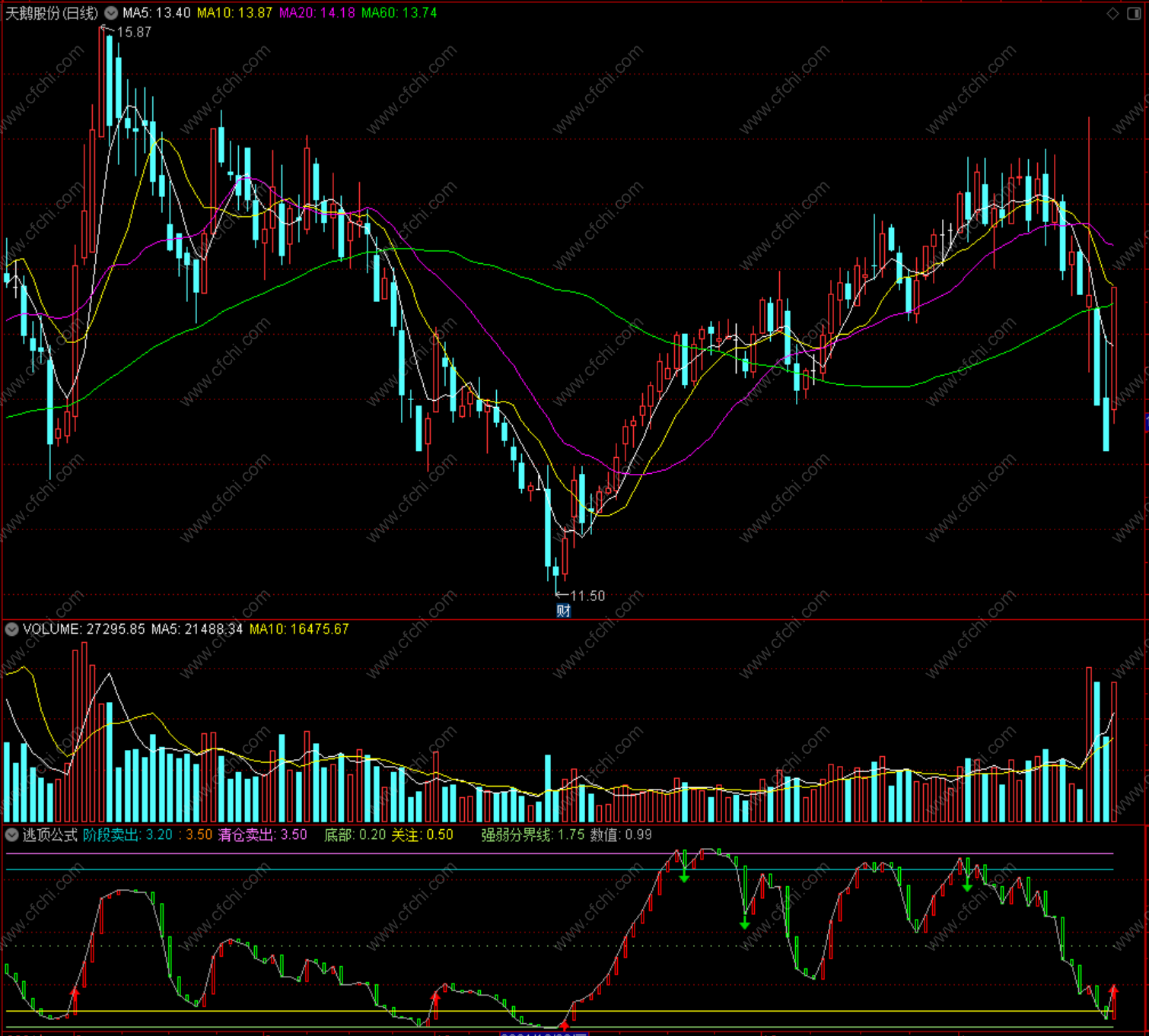The image size is (1149, 1036).
Task: Click the 天鹅股份(日线) chart title
Action: [x=52, y=13]
